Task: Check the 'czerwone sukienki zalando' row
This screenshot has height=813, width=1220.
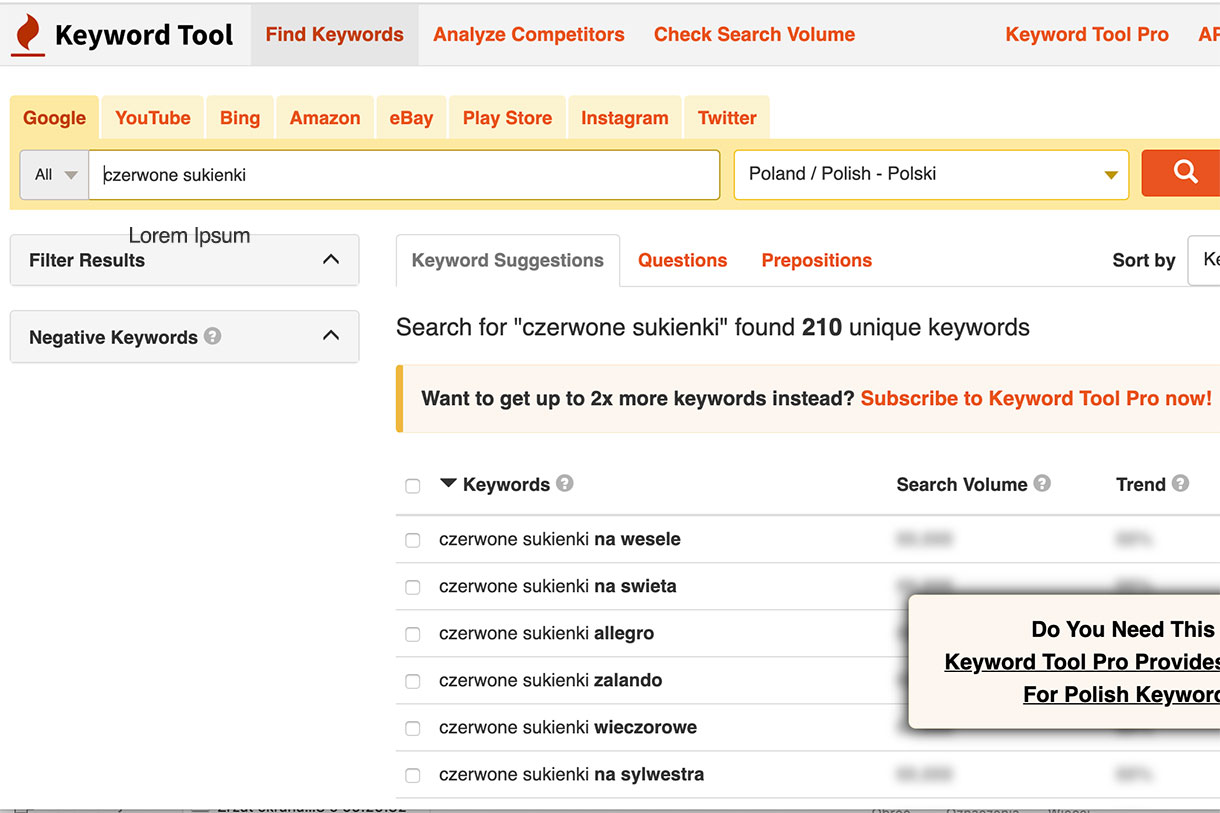Action: click(412, 681)
